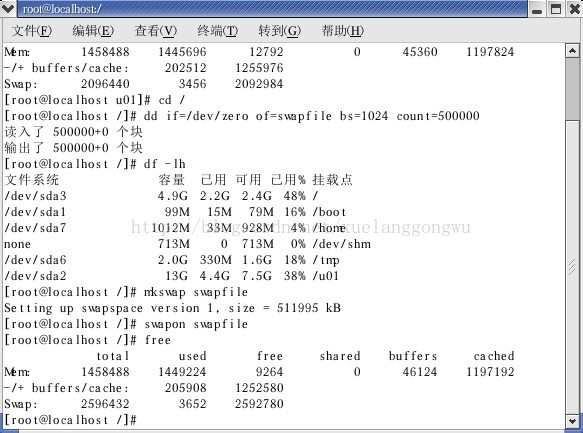Click the 'swapon swapfile' command

(196, 324)
